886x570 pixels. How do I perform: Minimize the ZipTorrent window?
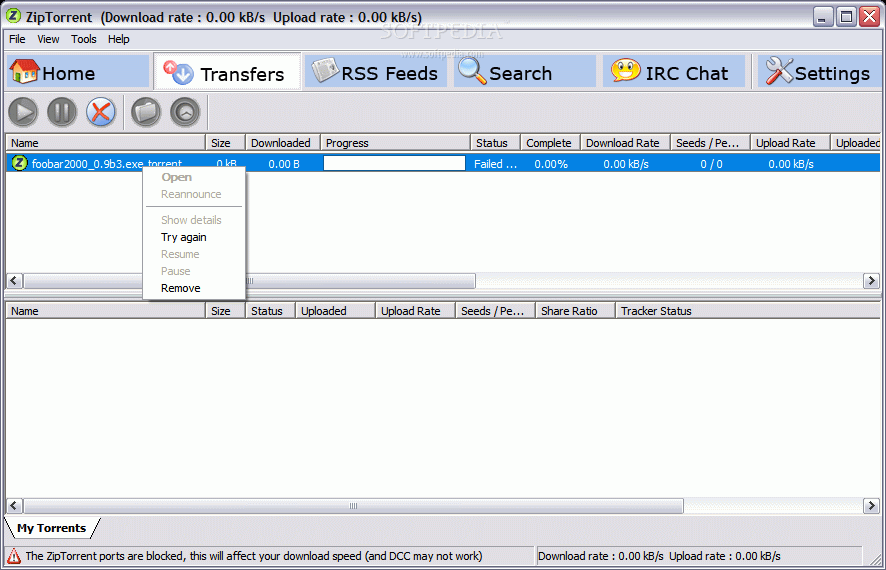[x=823, y=17]
